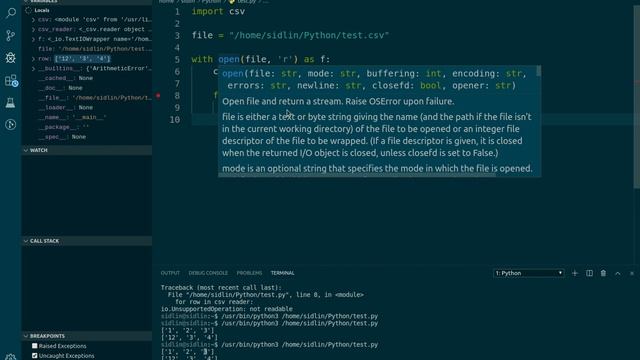Split the terminal panel

point(589,273)
